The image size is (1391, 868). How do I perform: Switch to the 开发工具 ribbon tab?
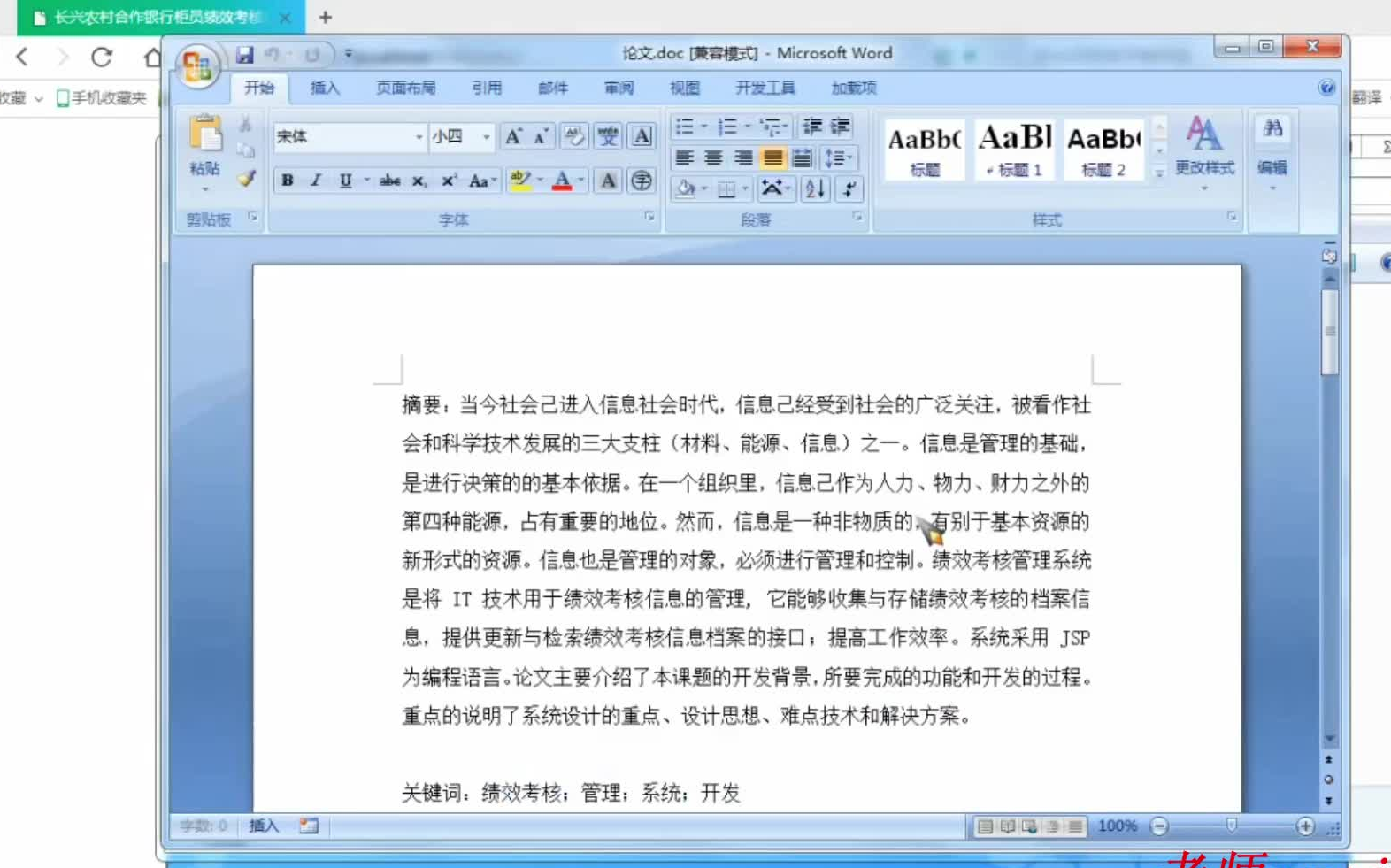(x=765, y=88)
